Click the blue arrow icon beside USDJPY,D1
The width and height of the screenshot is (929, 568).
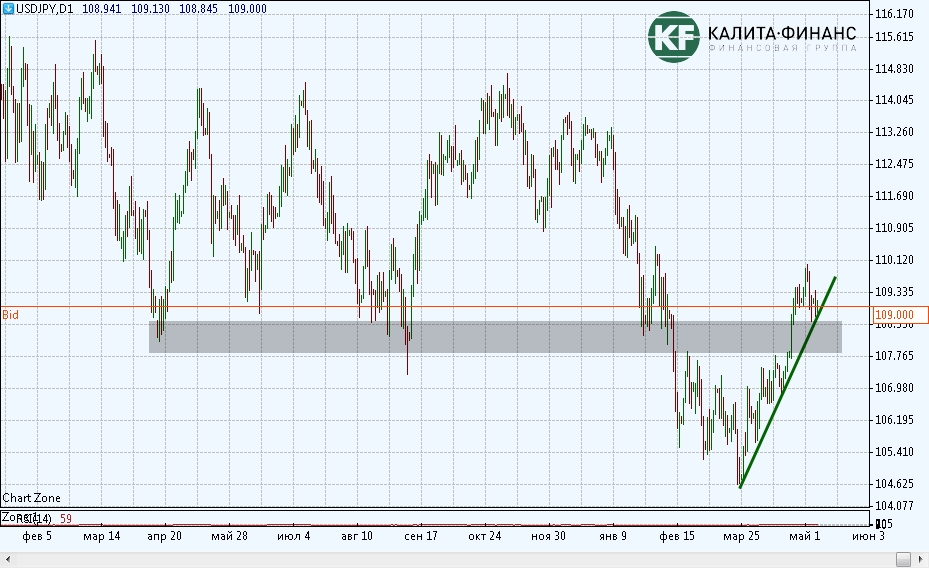pyautogui.click(x=8, y=8)
